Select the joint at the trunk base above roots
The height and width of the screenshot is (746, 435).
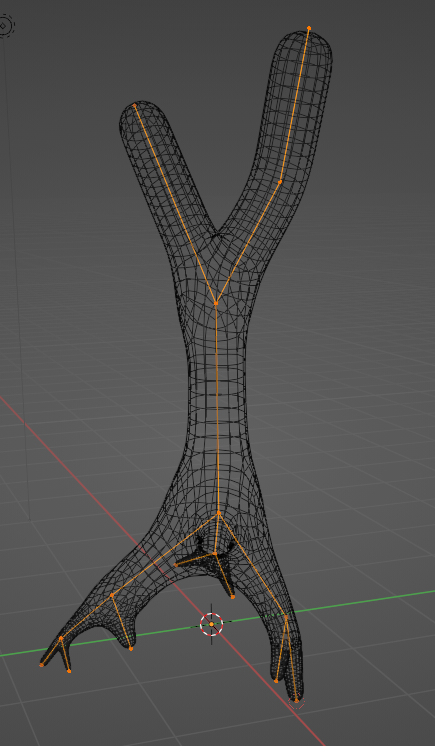pos(218,513)
